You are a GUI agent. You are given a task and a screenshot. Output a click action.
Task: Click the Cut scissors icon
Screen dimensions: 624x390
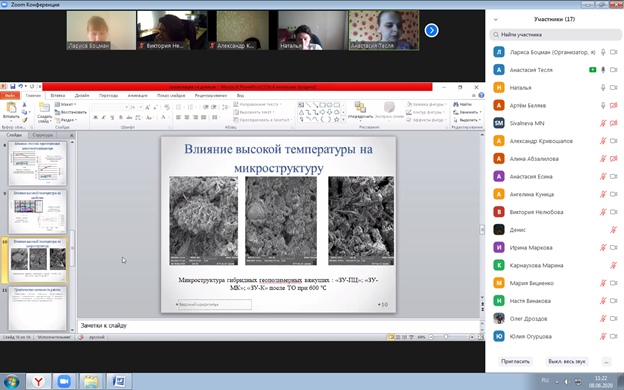[24, 105]
